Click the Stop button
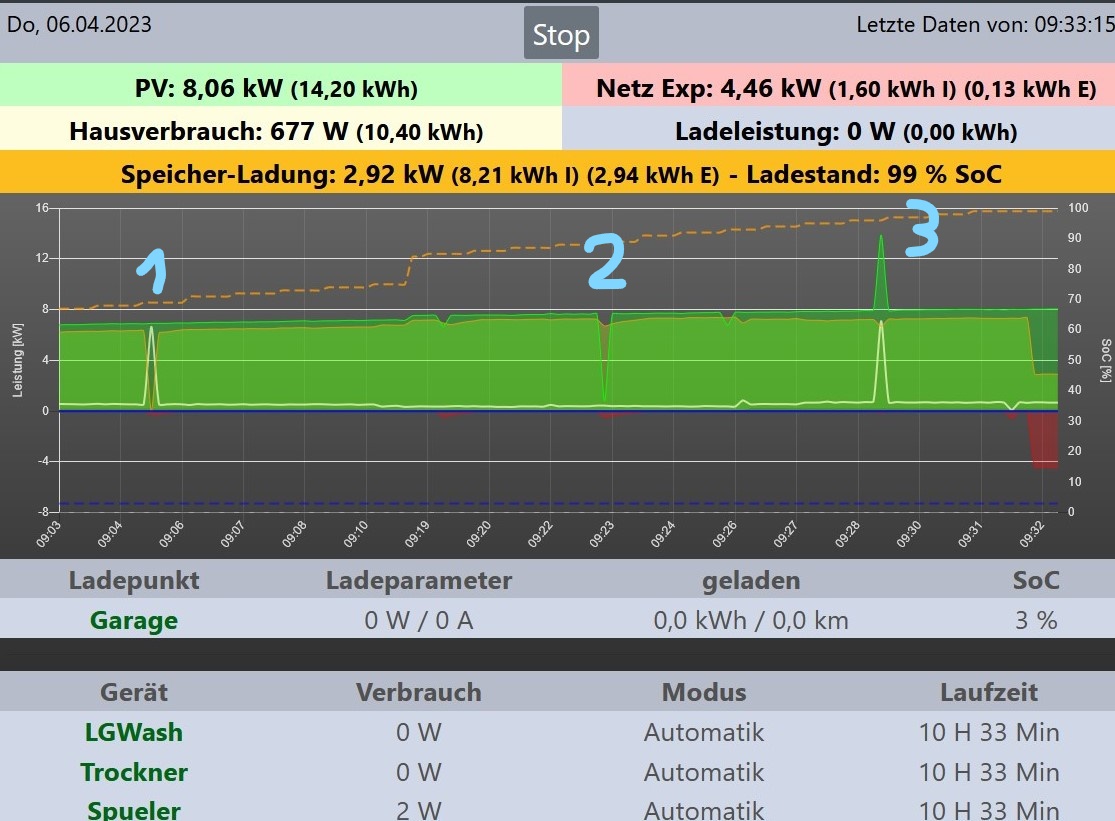The image size is (1115, 821). coord(561,33)
